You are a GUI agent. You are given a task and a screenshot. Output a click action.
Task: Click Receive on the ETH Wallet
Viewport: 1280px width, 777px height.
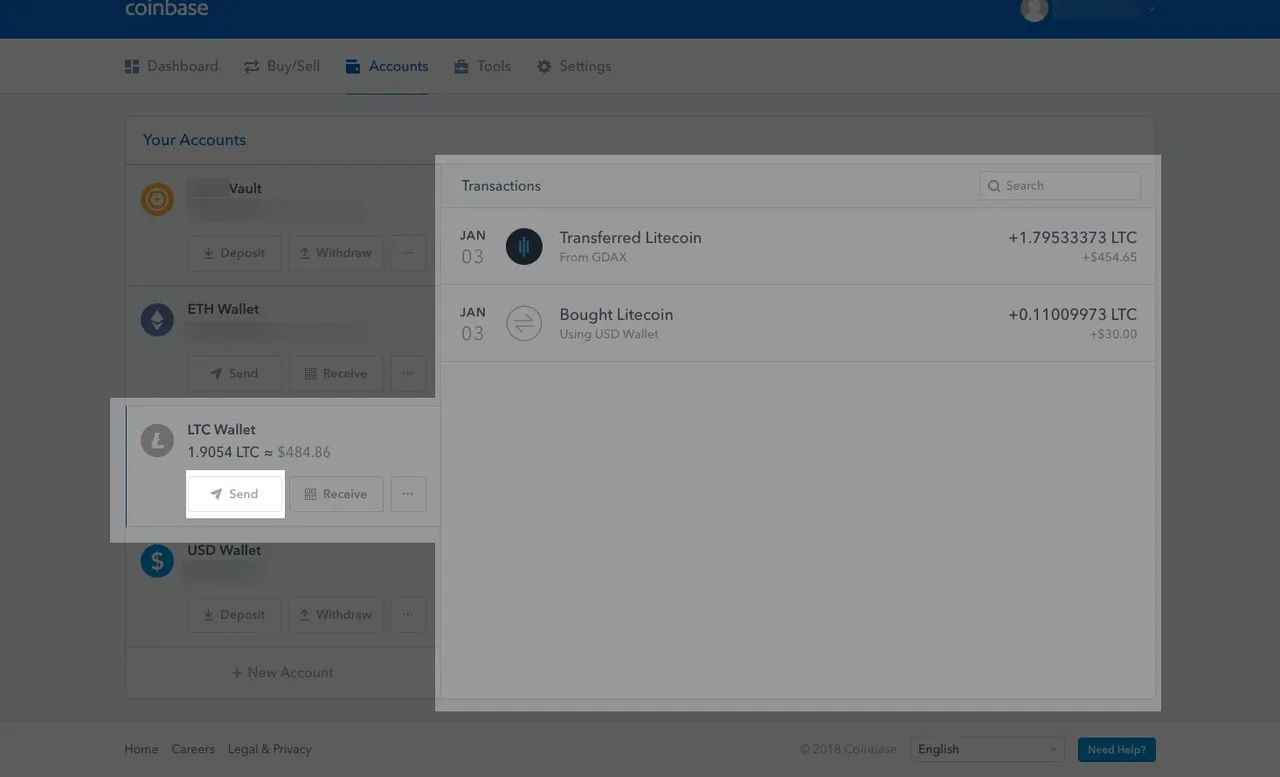point(336,373)
